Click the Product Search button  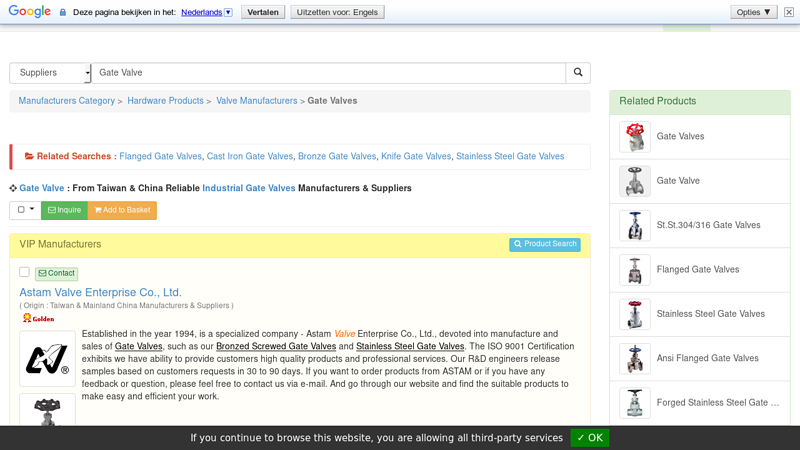point(544,244)
